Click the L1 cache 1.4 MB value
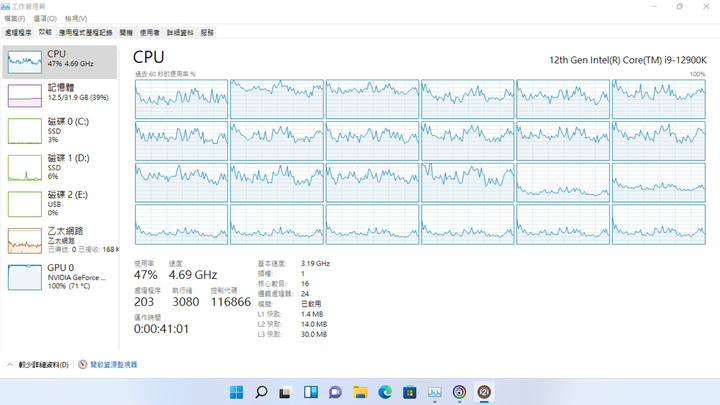The height and width of the screenshot is (405, 720). [x=312, y=314]
